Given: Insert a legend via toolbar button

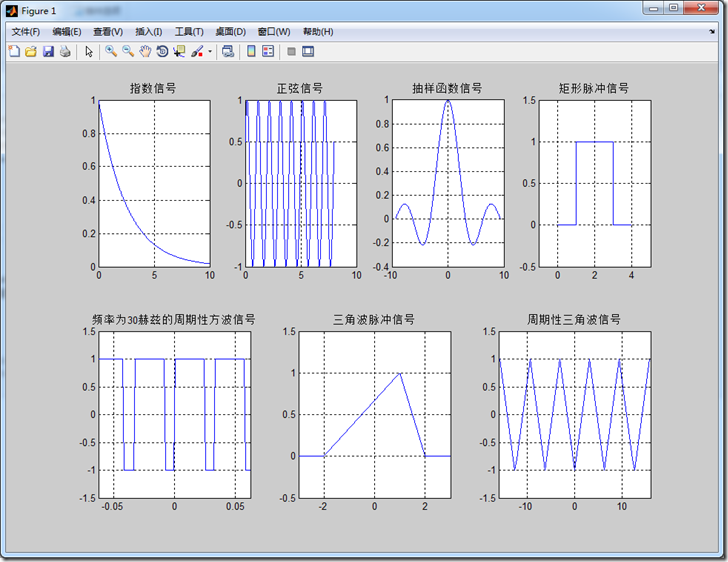Looking at the screenshot, I should (x=268, y=51).
